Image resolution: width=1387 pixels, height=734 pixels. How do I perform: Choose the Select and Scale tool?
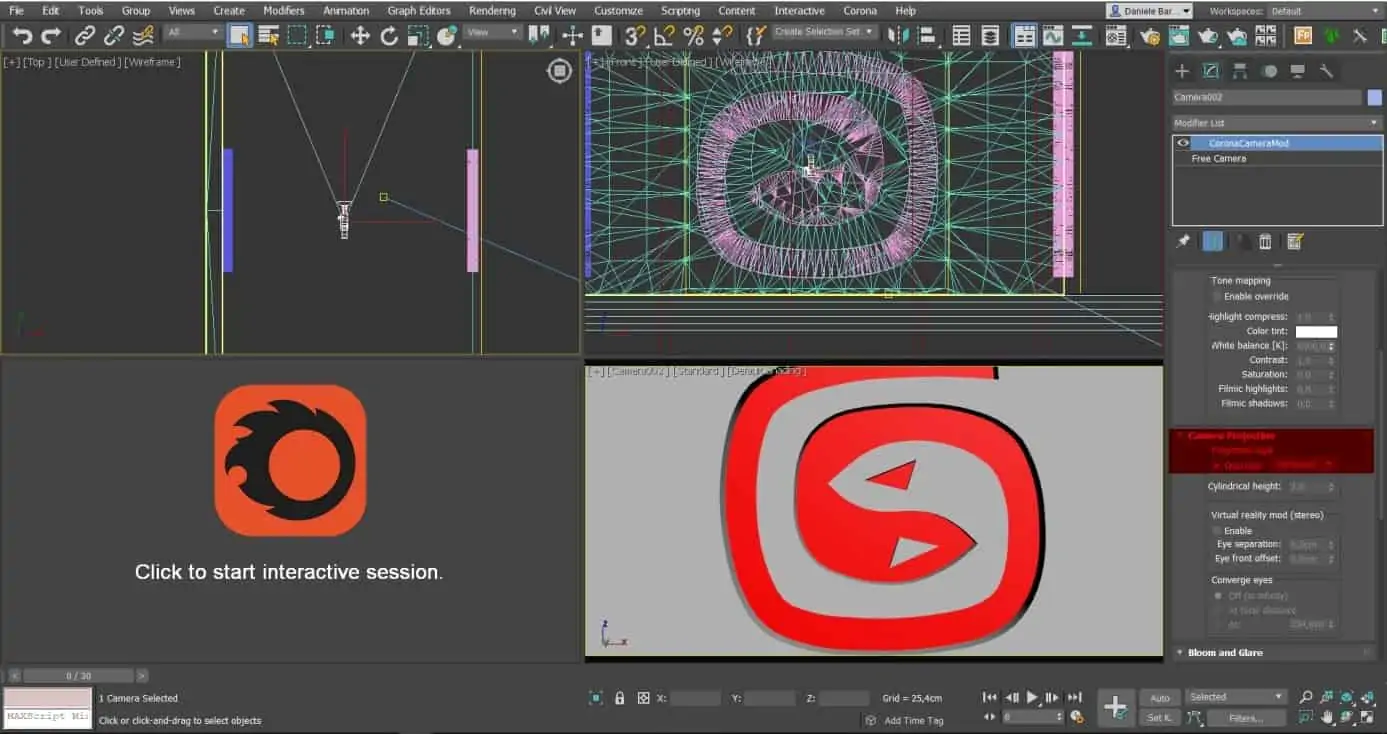[x=418, y=36]
